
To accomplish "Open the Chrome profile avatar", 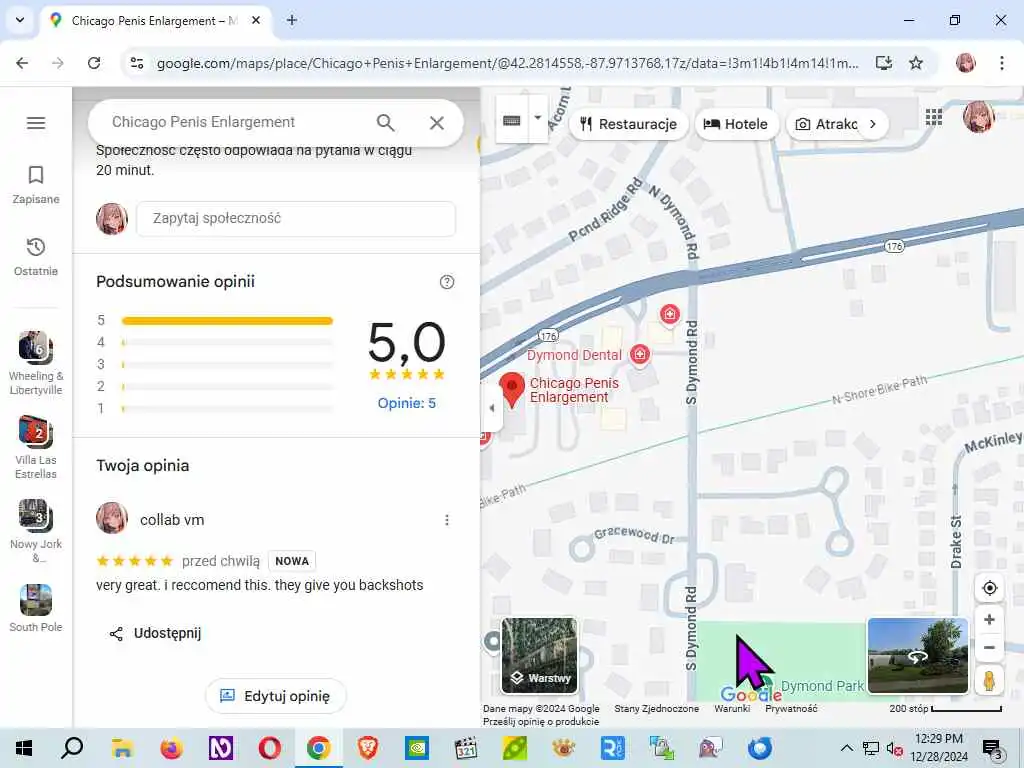I will [965, 63].
